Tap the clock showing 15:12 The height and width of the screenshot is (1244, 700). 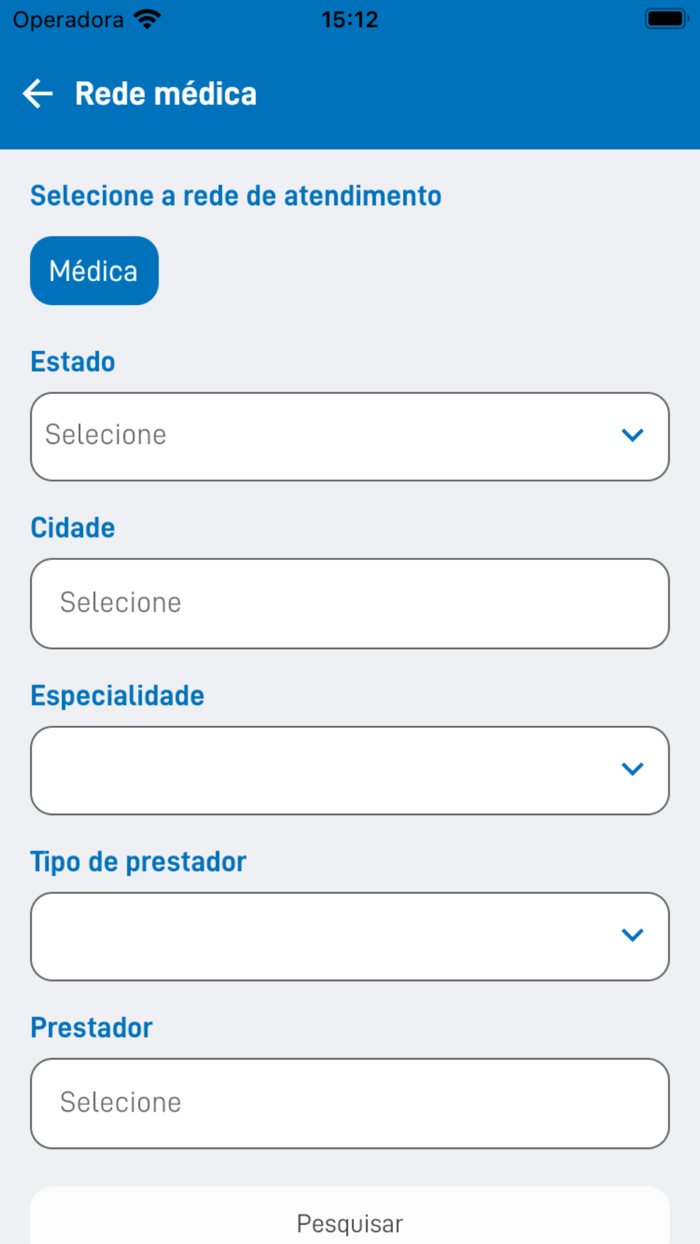point(350,19)
